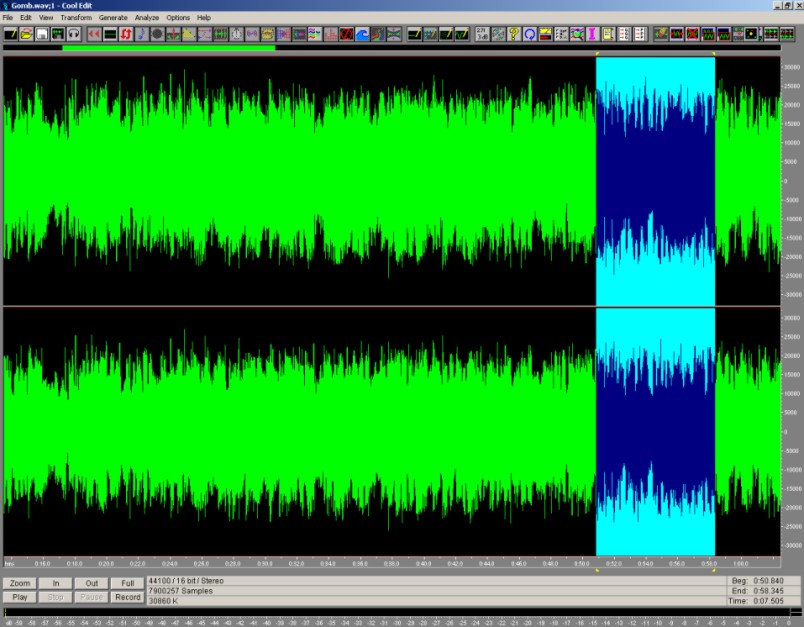This screenshot has height=627, width=804.
Task: Click the In zoom button
Action: coord(56,583)
